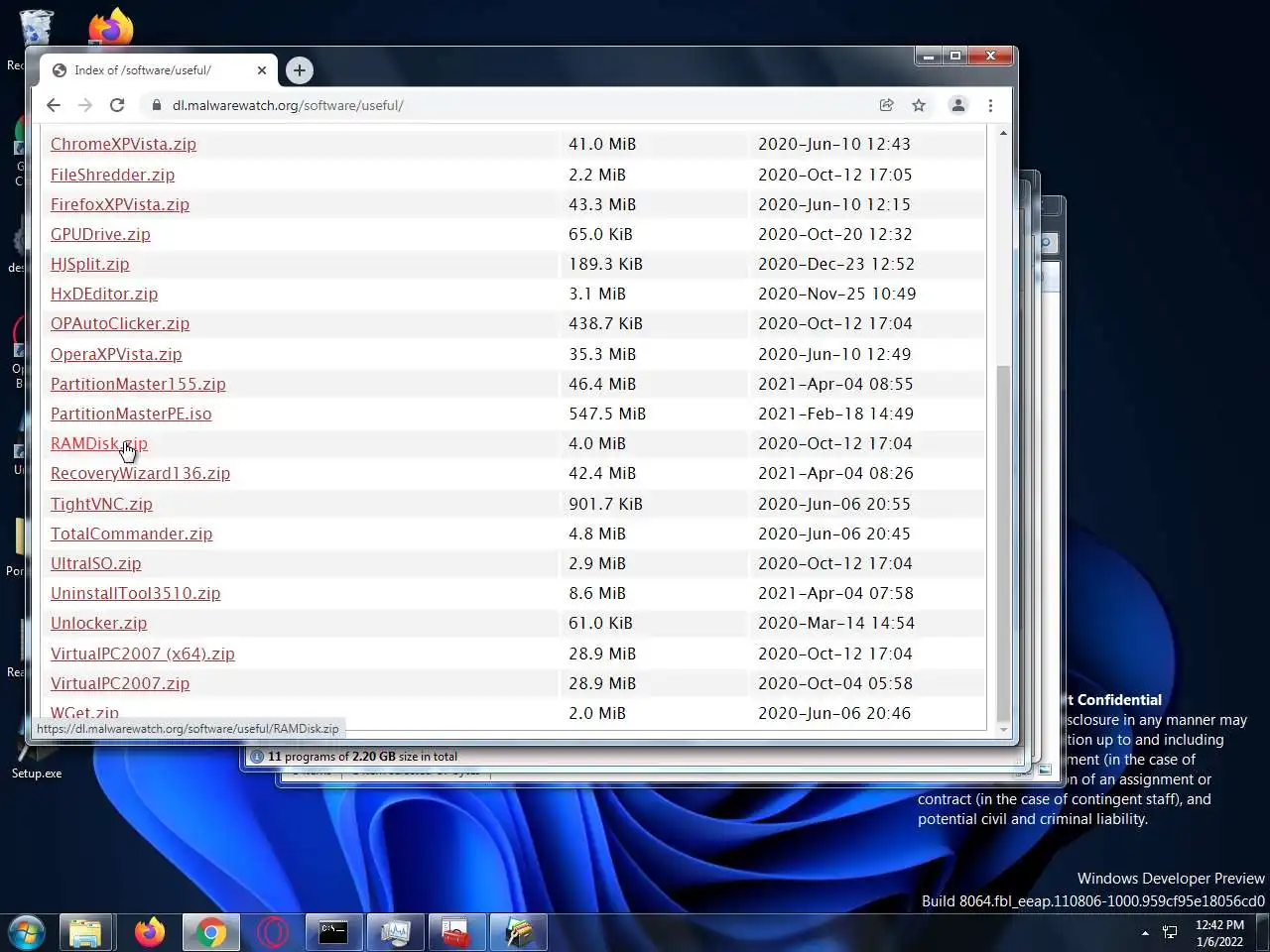Open the FirefoxXPVista.zip link
Screen dimensions: 1270x952
click(x=119, y=204)
